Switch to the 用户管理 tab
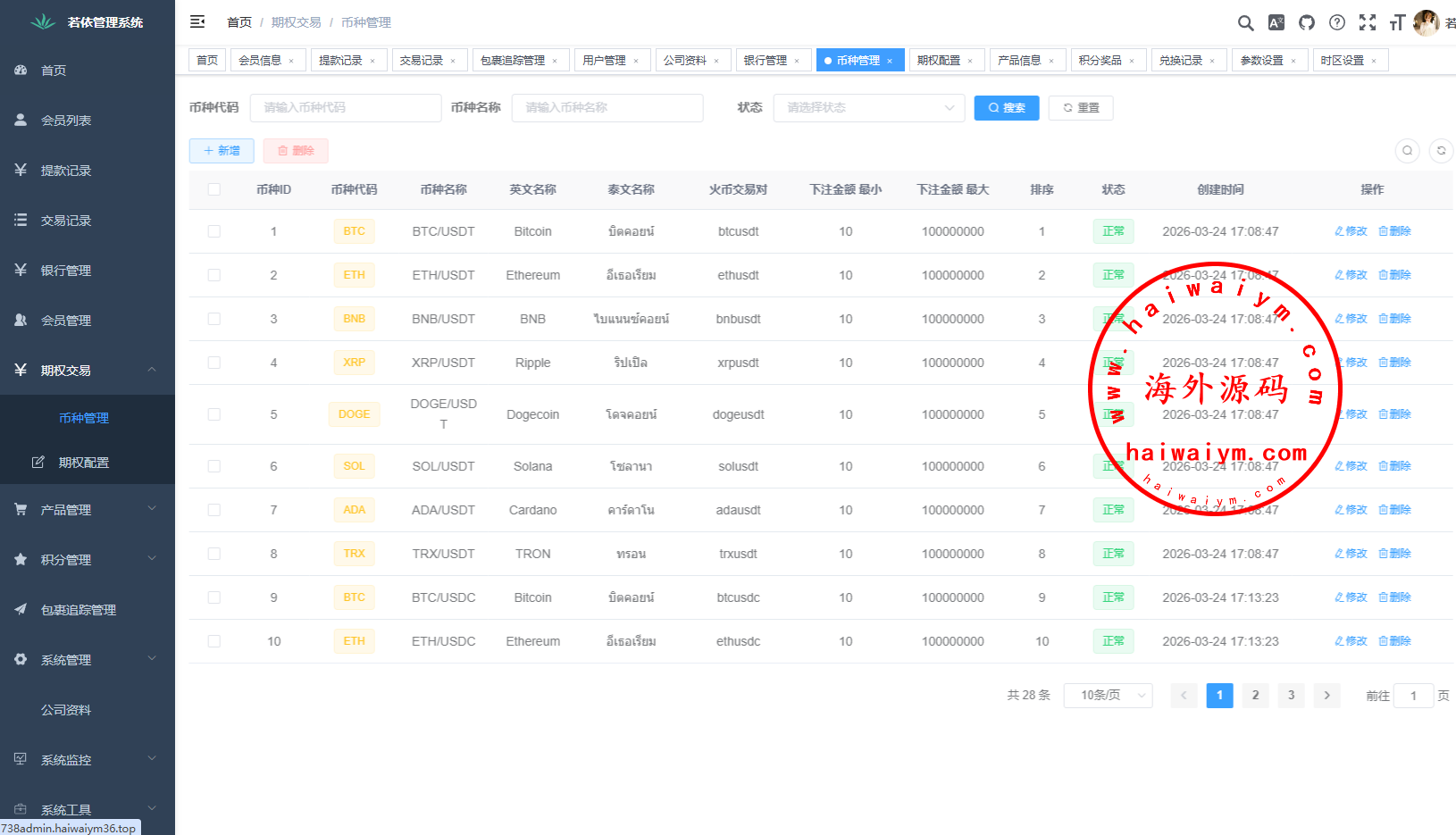 (611, 61)
